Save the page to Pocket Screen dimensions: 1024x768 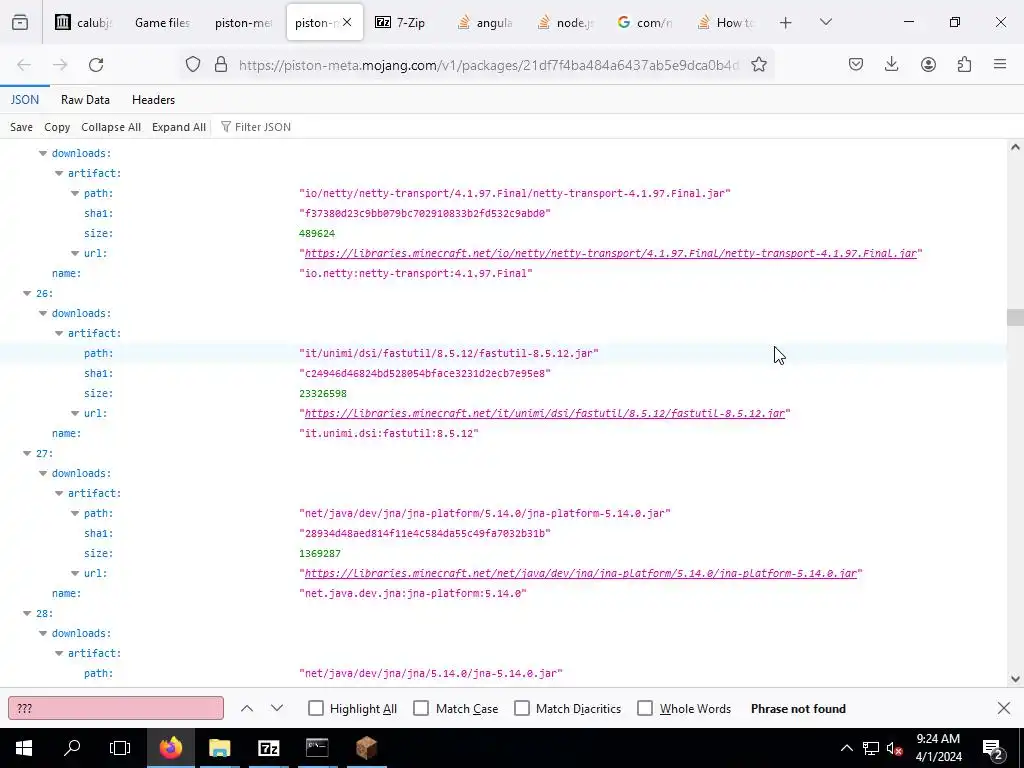pos(856,65)
